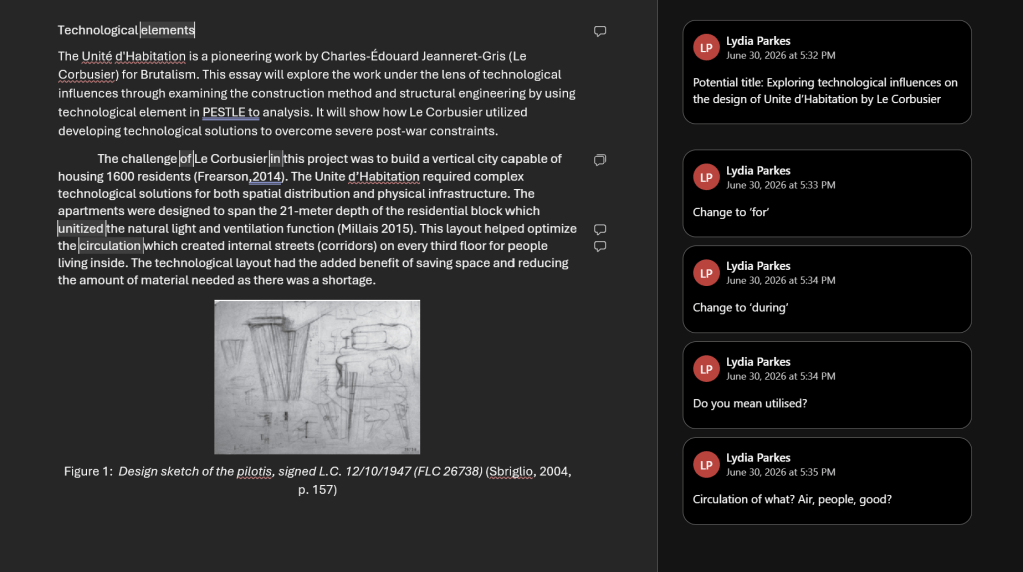The height and width of the screenshot is (572, 1023).
Task: Click the highlighted word 'unitized'
Action: [81, 228]
